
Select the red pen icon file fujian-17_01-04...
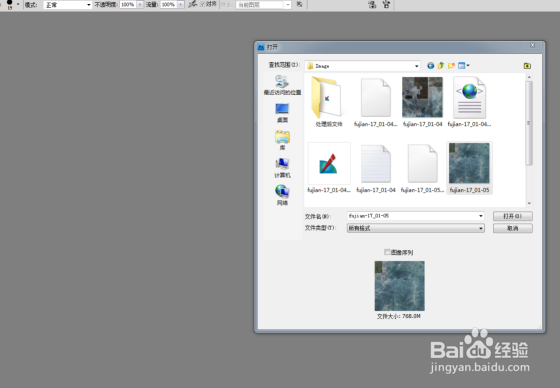[x=329, y=168]
